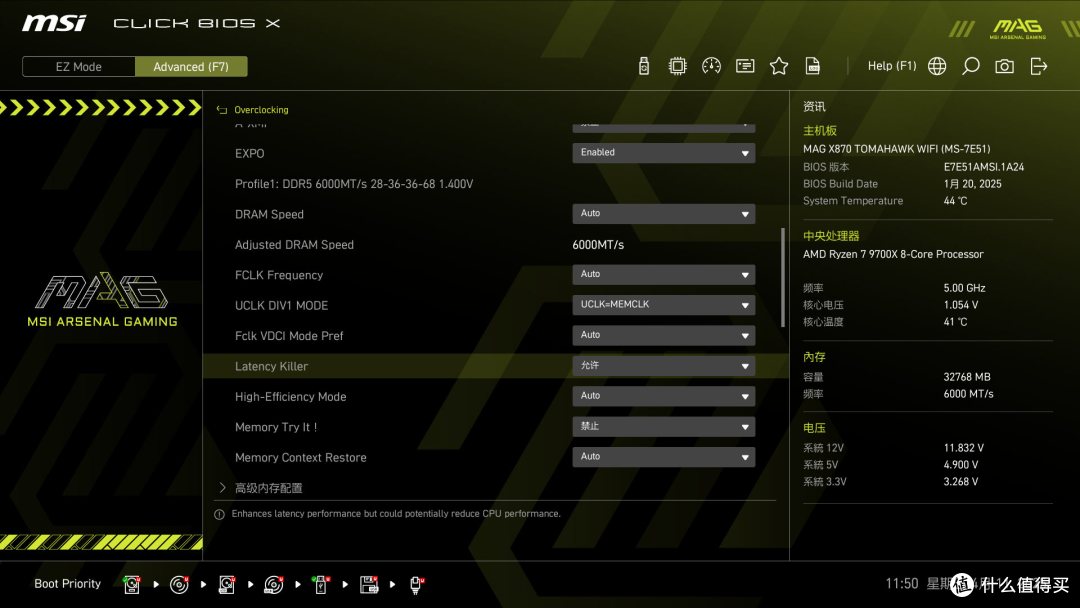Select the High-Efficiency Mode label
Viewport: 1080px width, 608px height.
291,397
